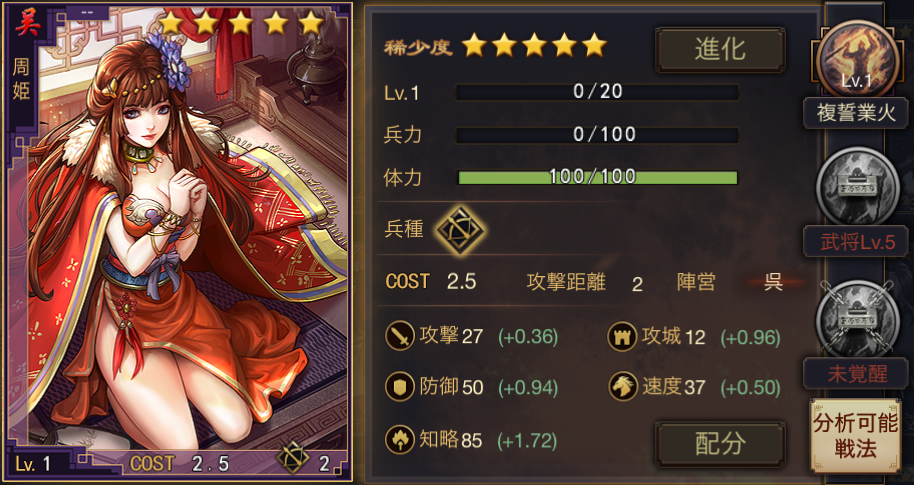Screen dimensions: 914x485
Task: Select the 武将Lv.5 locked label
Action: pyautogui.click(x=856, y=241)
